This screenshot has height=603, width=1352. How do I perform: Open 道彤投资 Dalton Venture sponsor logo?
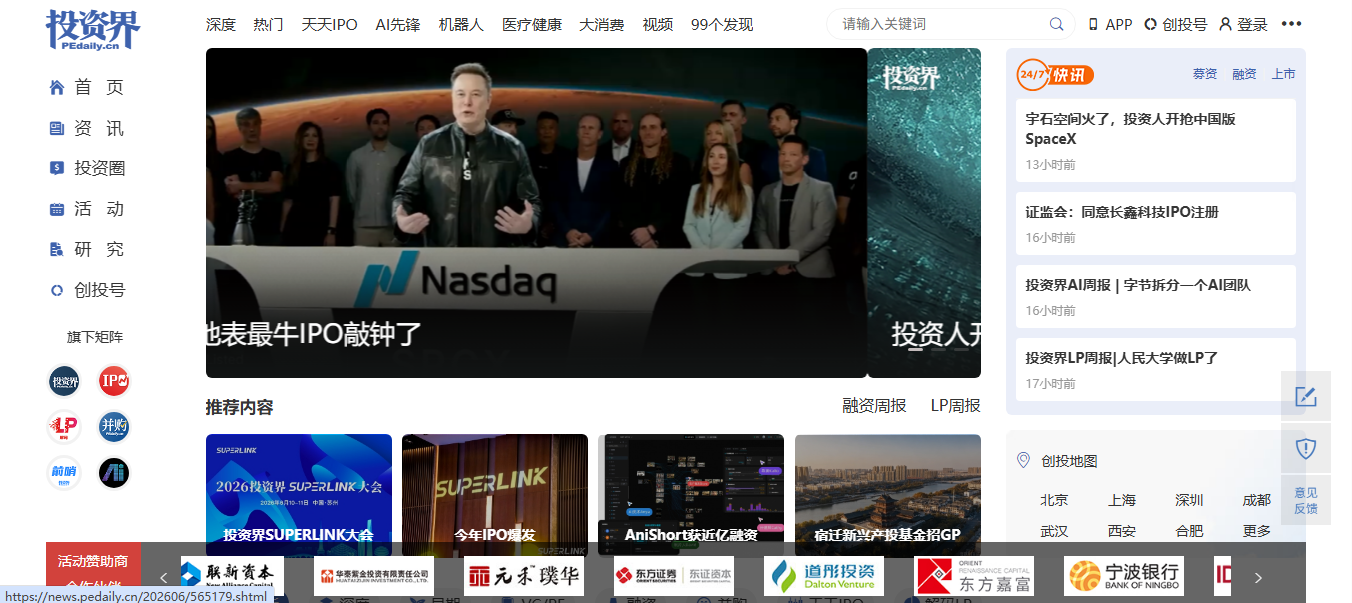click(x=824, y=576)
